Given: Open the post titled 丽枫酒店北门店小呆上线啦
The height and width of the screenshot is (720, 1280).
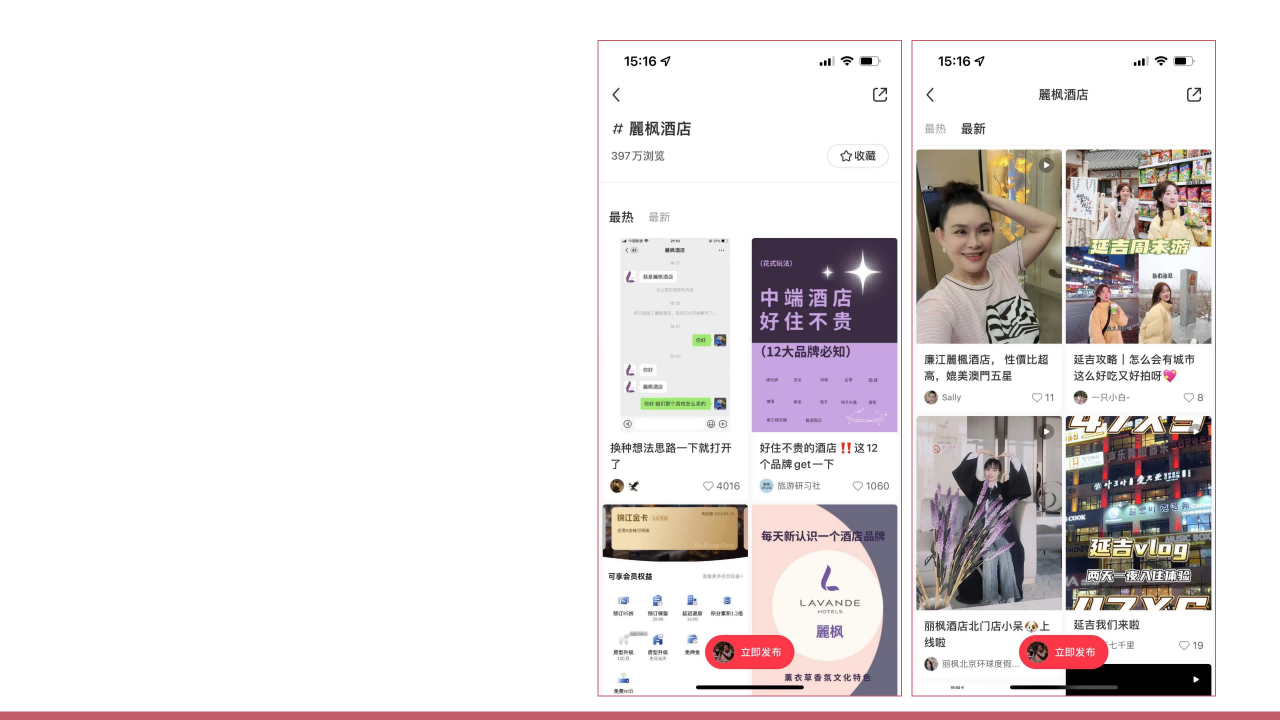Looking at the screenshot, I should pyautogui.click(x=986, y=634).
